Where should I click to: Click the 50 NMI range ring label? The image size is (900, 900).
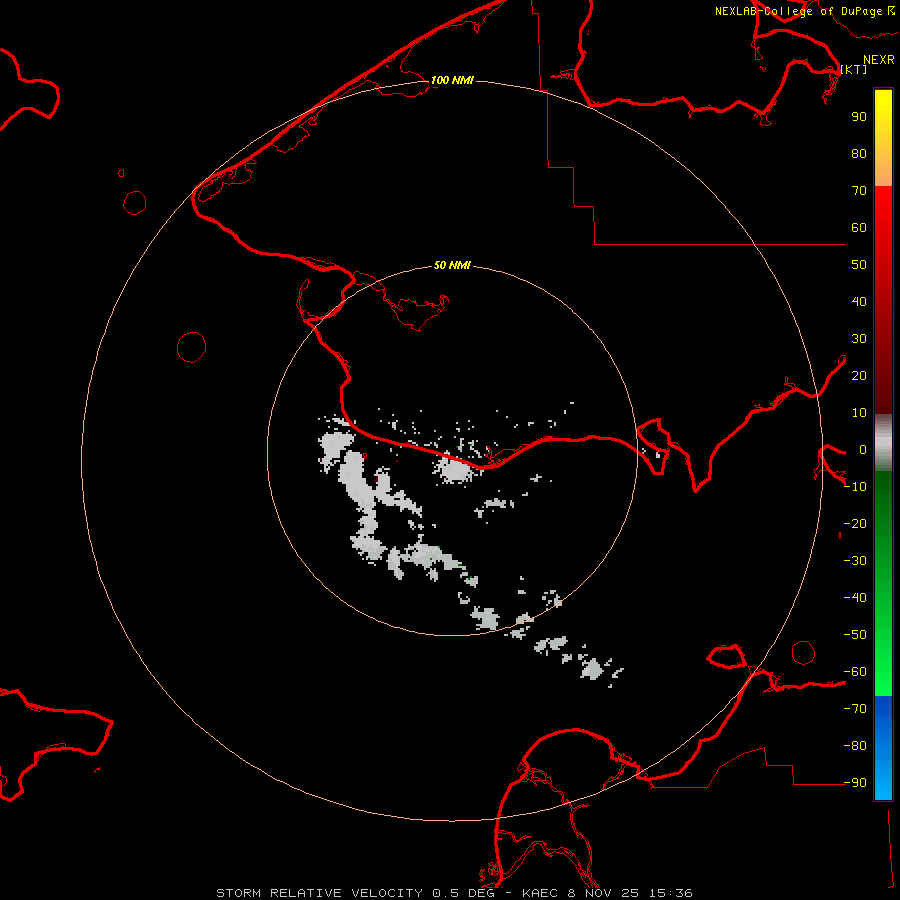pyautogui.click(x=452, y=265)
